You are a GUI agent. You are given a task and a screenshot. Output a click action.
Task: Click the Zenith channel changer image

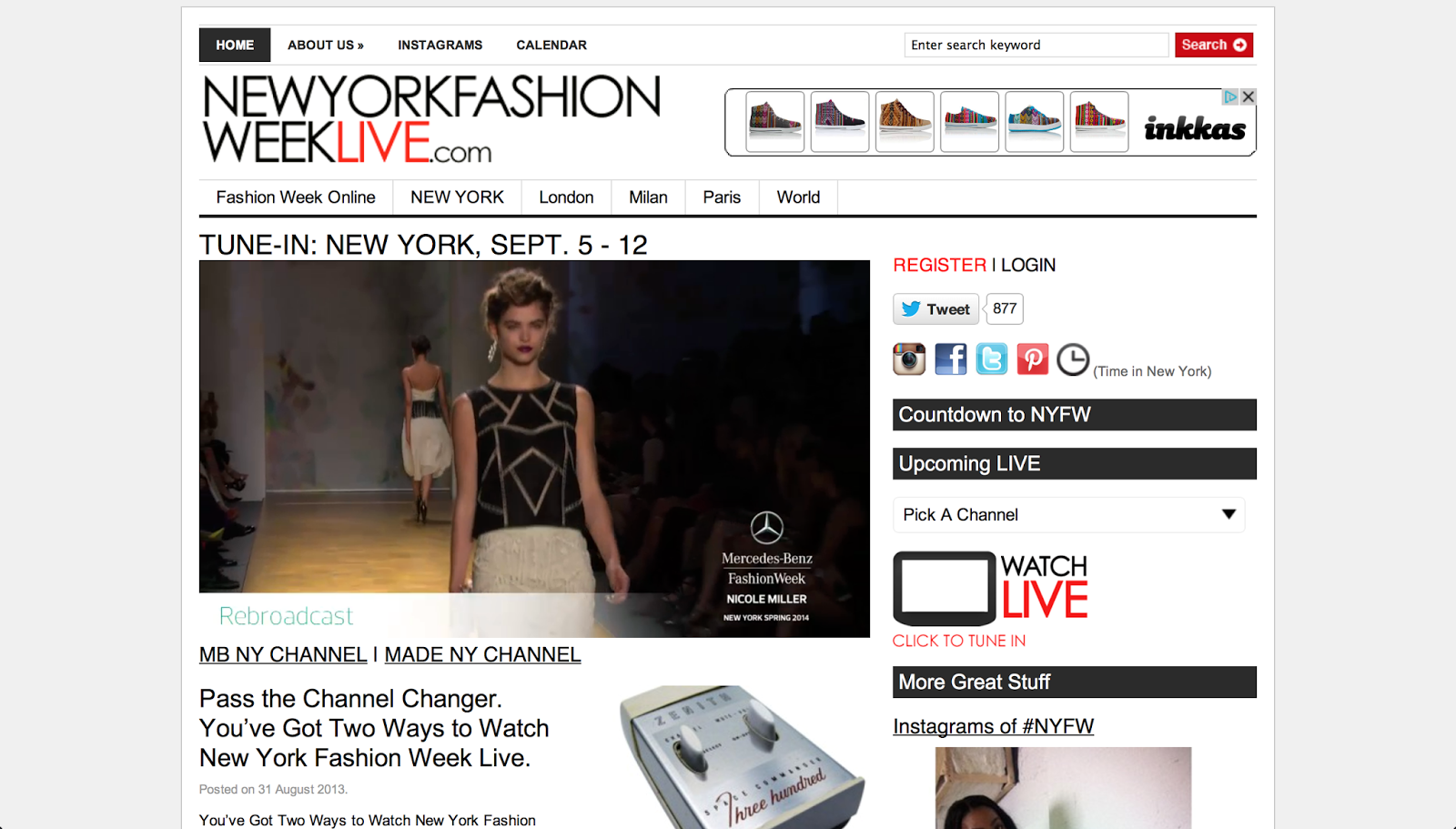pyautogui.click(x=741, y=757)
